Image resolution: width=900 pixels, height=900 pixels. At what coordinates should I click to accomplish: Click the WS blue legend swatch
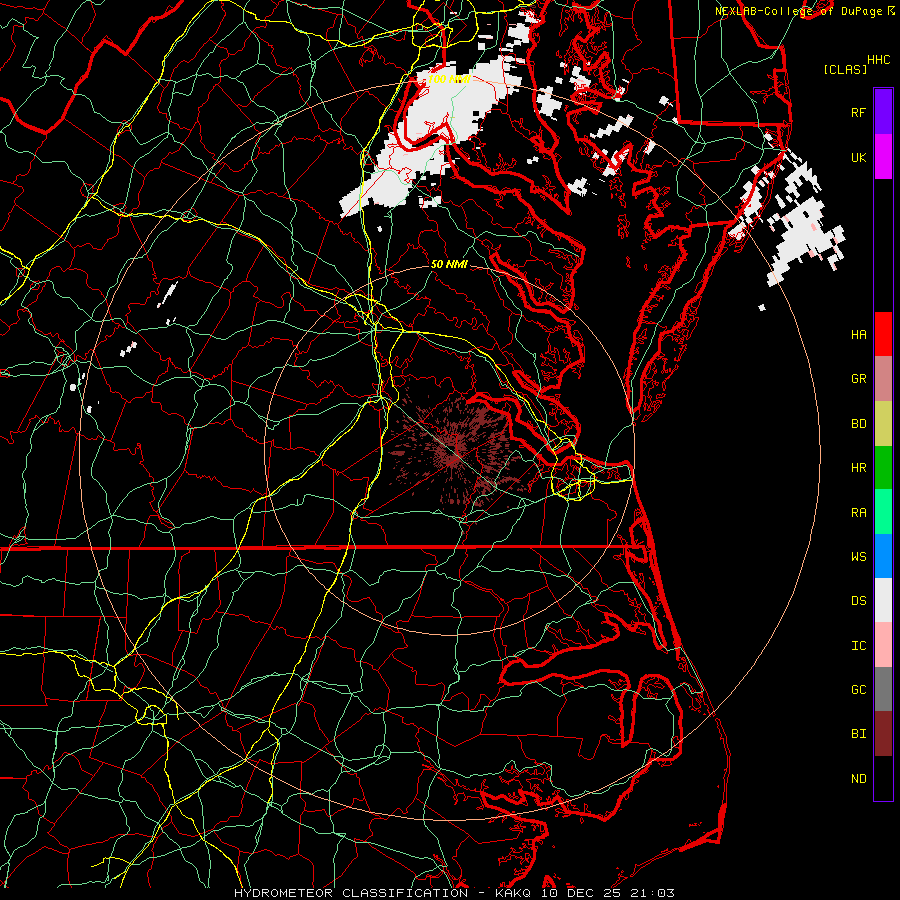pyautogui.click(x=883, y=556)
